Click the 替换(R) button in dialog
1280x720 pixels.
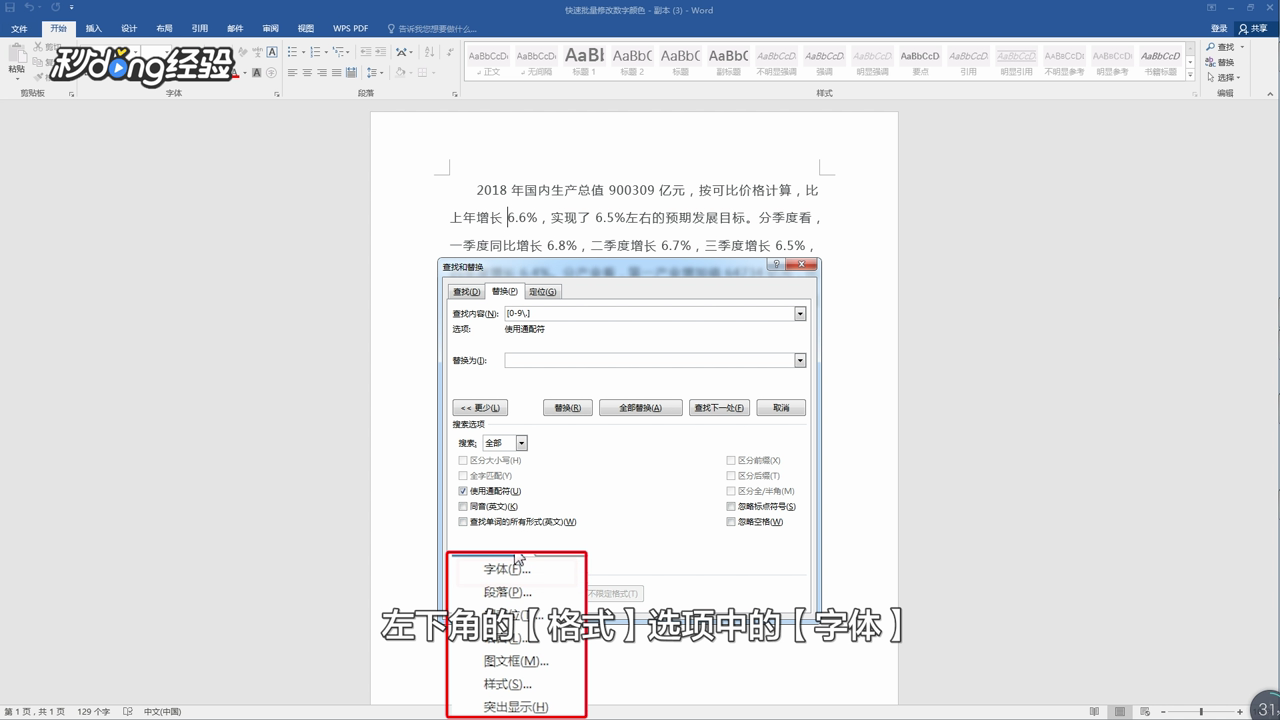pos(568,408)
